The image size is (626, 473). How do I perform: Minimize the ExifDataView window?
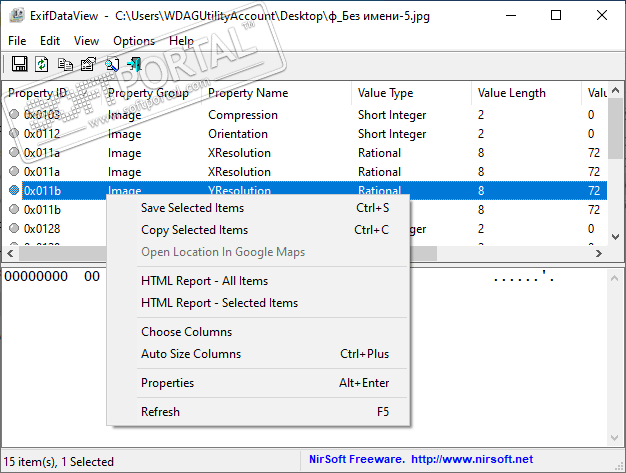click(511, 16)
